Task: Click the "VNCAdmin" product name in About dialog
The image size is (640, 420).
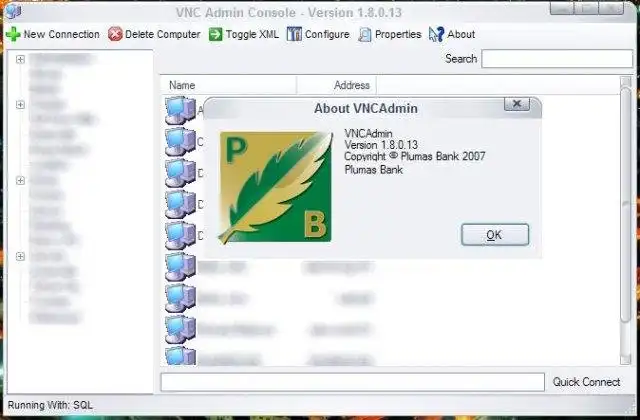Action: 368,133
